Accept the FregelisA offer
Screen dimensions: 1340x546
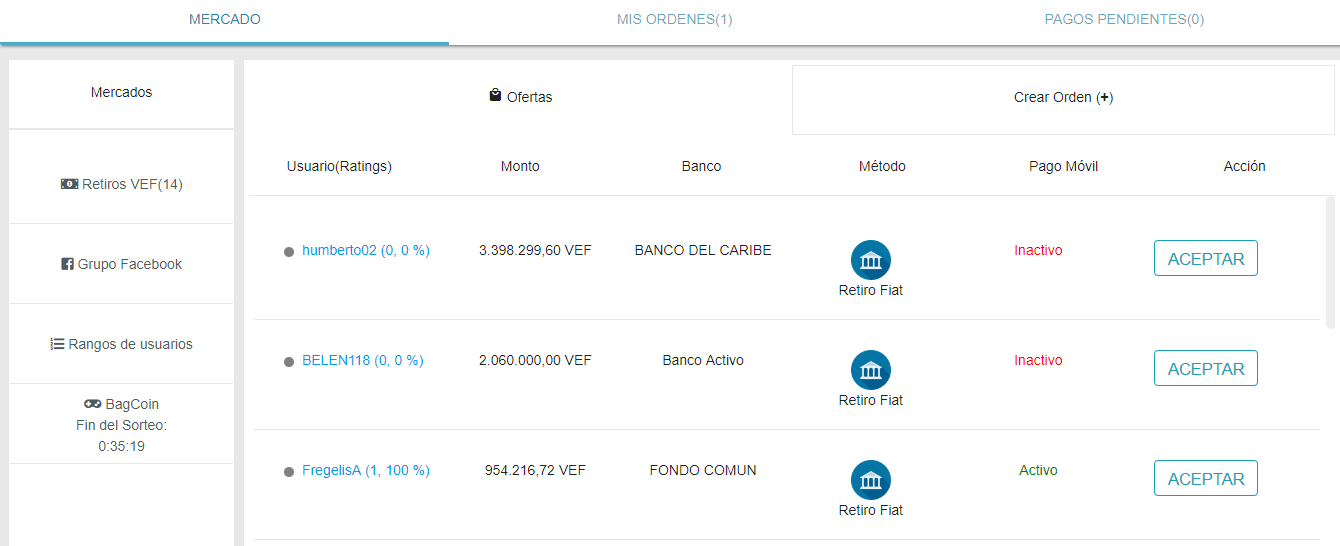[1206, 478]
